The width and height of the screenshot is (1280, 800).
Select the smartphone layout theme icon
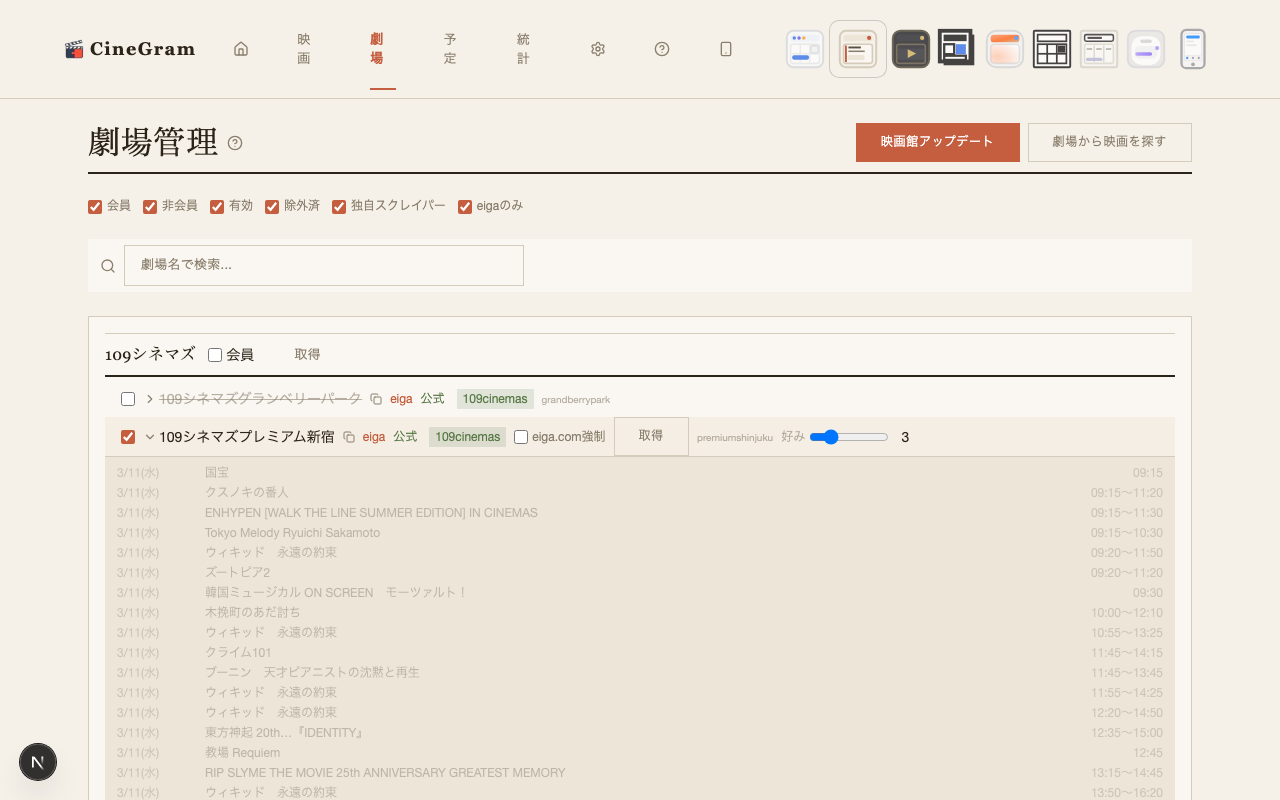click(1192, 49)
